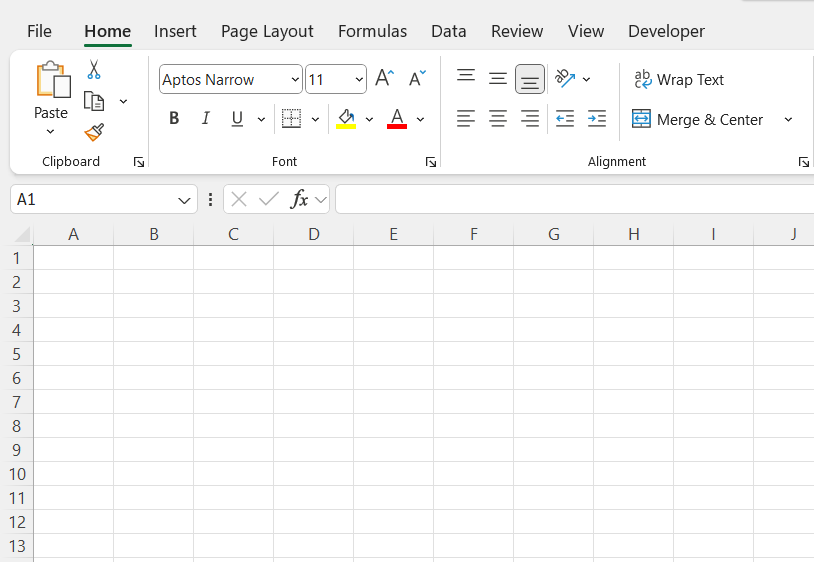Screen dimensions: 814x562
Task: Expand insert function dropdown beside fx
Action: 321,199
